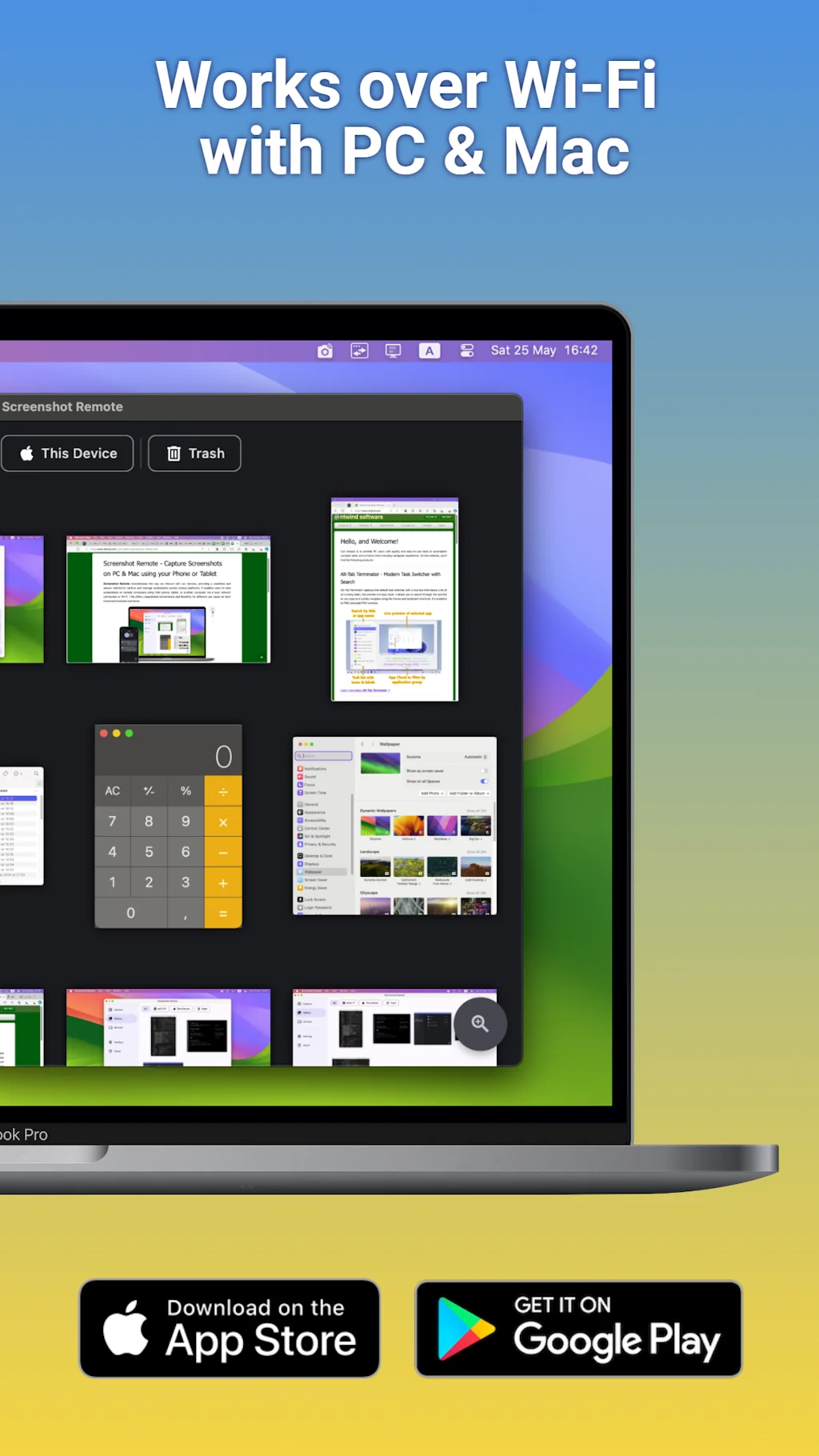Open the Wallpaper settings screenshot thumbnail

point(394,826)
